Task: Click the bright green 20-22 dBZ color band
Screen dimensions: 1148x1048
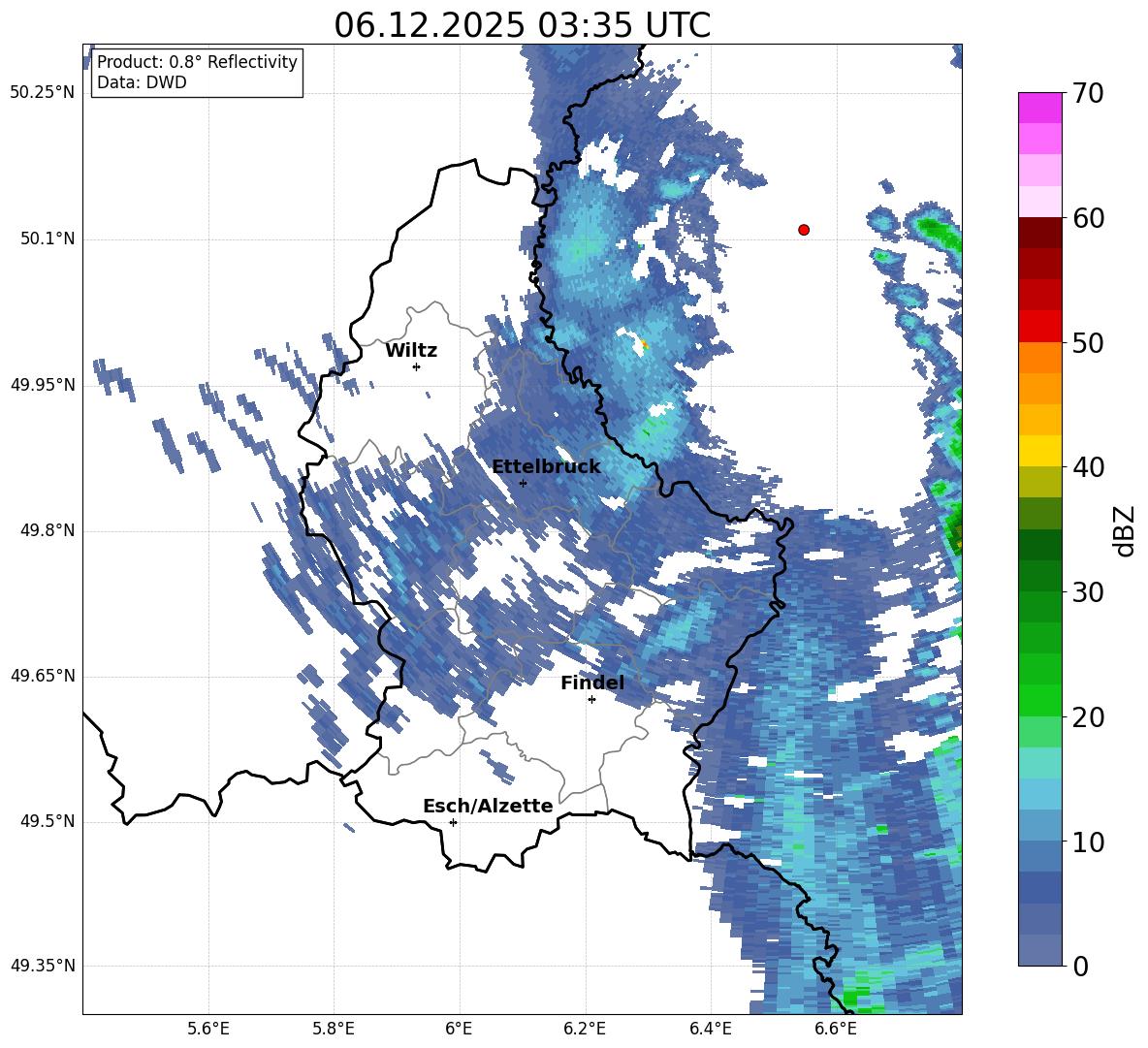Action: click(x=1040, y=700)
